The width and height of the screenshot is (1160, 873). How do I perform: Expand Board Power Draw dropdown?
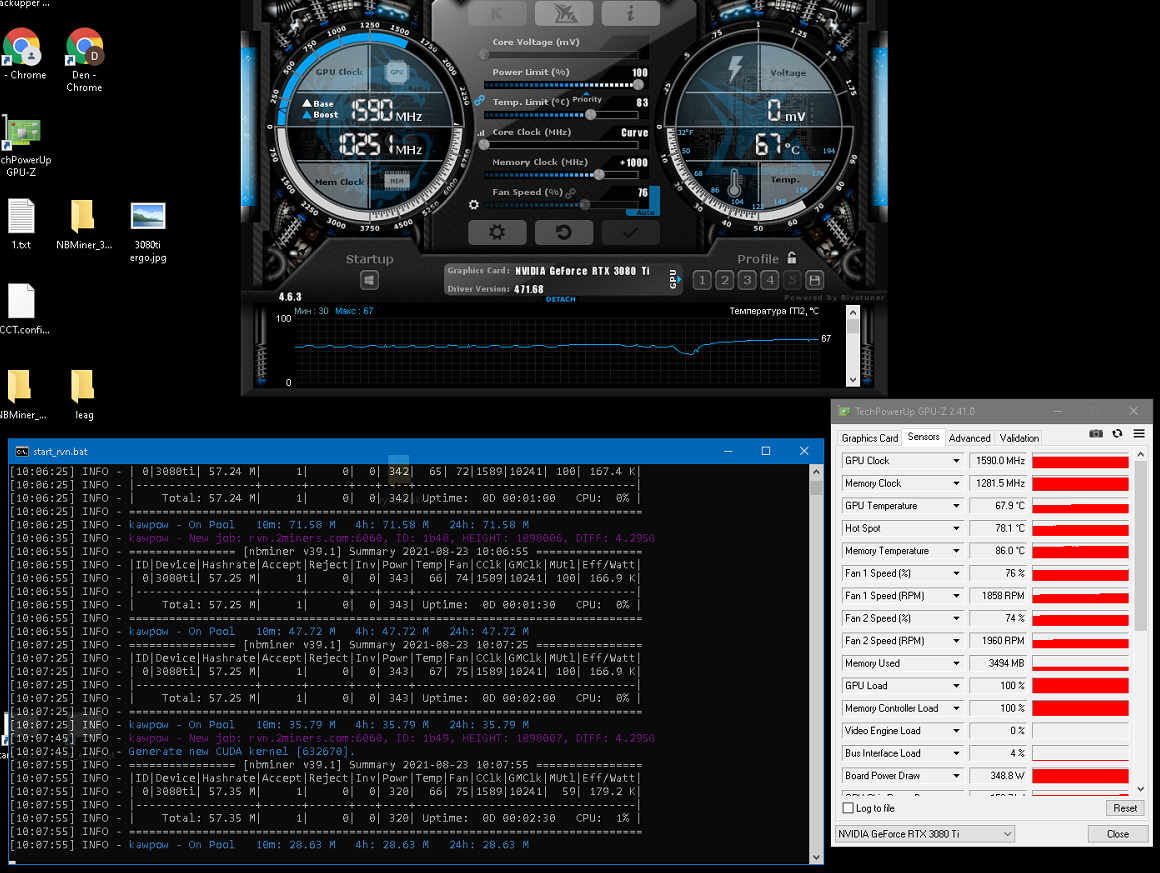(956, 776)
